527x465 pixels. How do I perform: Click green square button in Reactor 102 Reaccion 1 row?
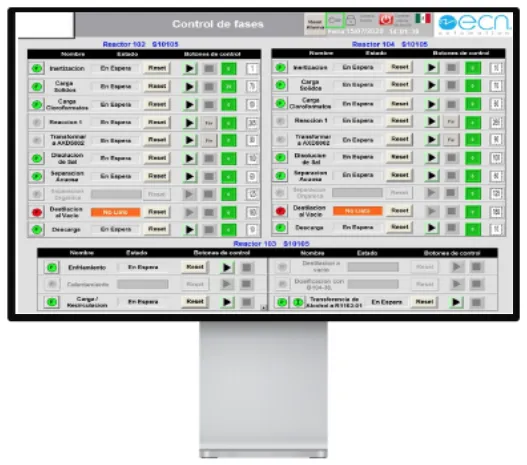(x=229, y=123)
